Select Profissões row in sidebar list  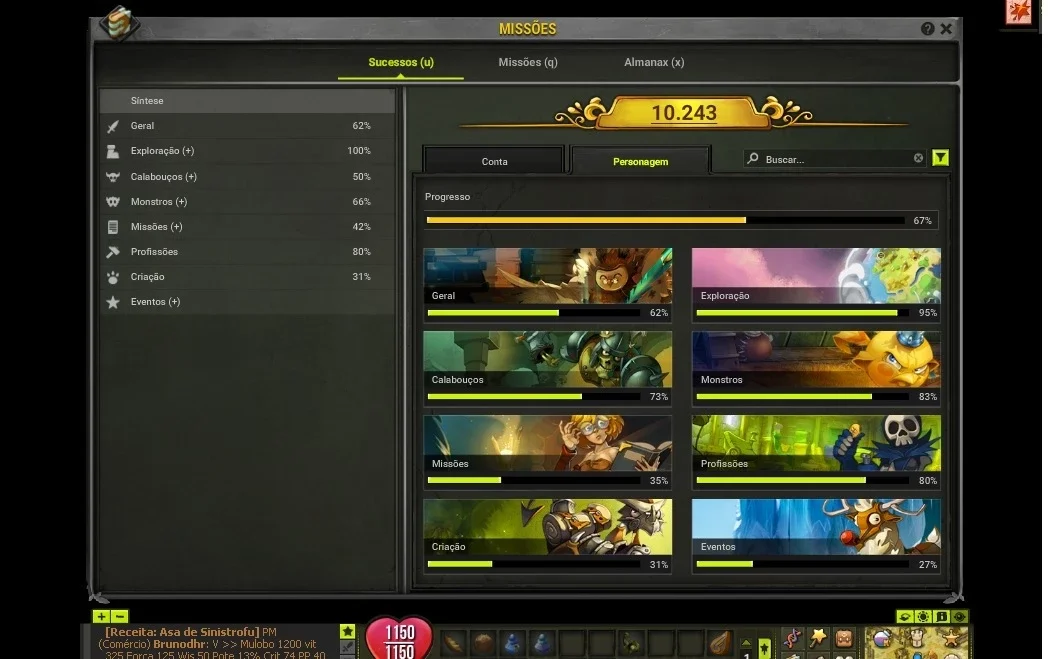[247, 251]
